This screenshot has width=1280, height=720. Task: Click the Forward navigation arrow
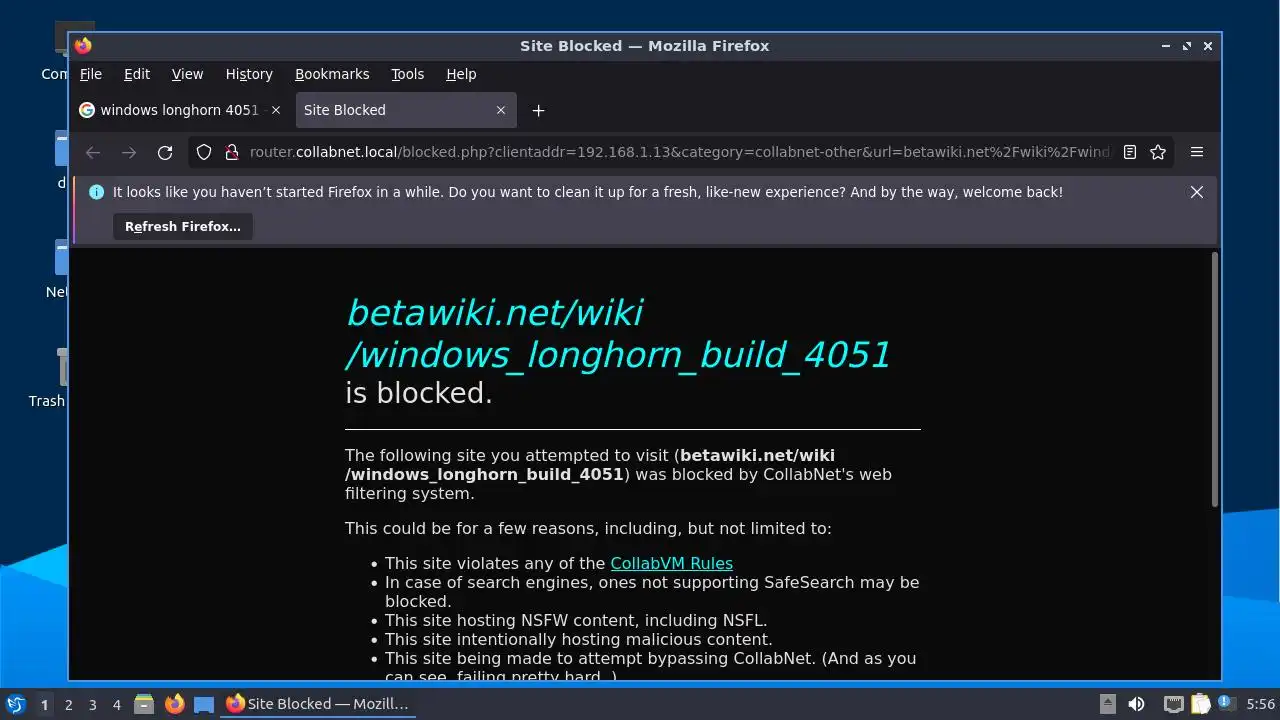(129, 152)
